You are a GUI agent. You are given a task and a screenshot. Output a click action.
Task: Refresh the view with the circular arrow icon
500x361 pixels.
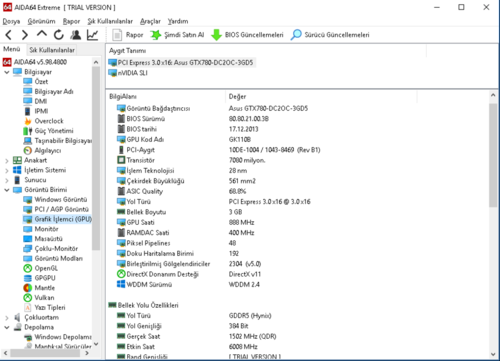point(59,35)
